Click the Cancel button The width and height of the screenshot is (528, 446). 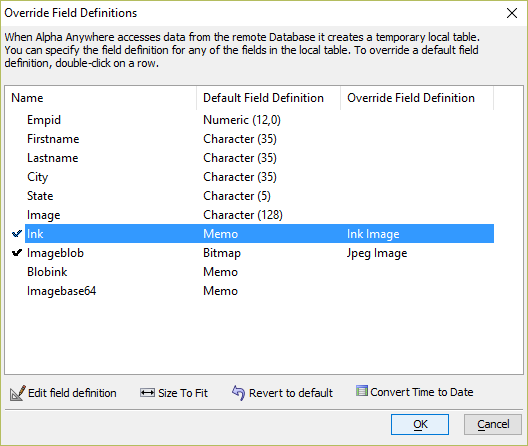coord(493,424)
